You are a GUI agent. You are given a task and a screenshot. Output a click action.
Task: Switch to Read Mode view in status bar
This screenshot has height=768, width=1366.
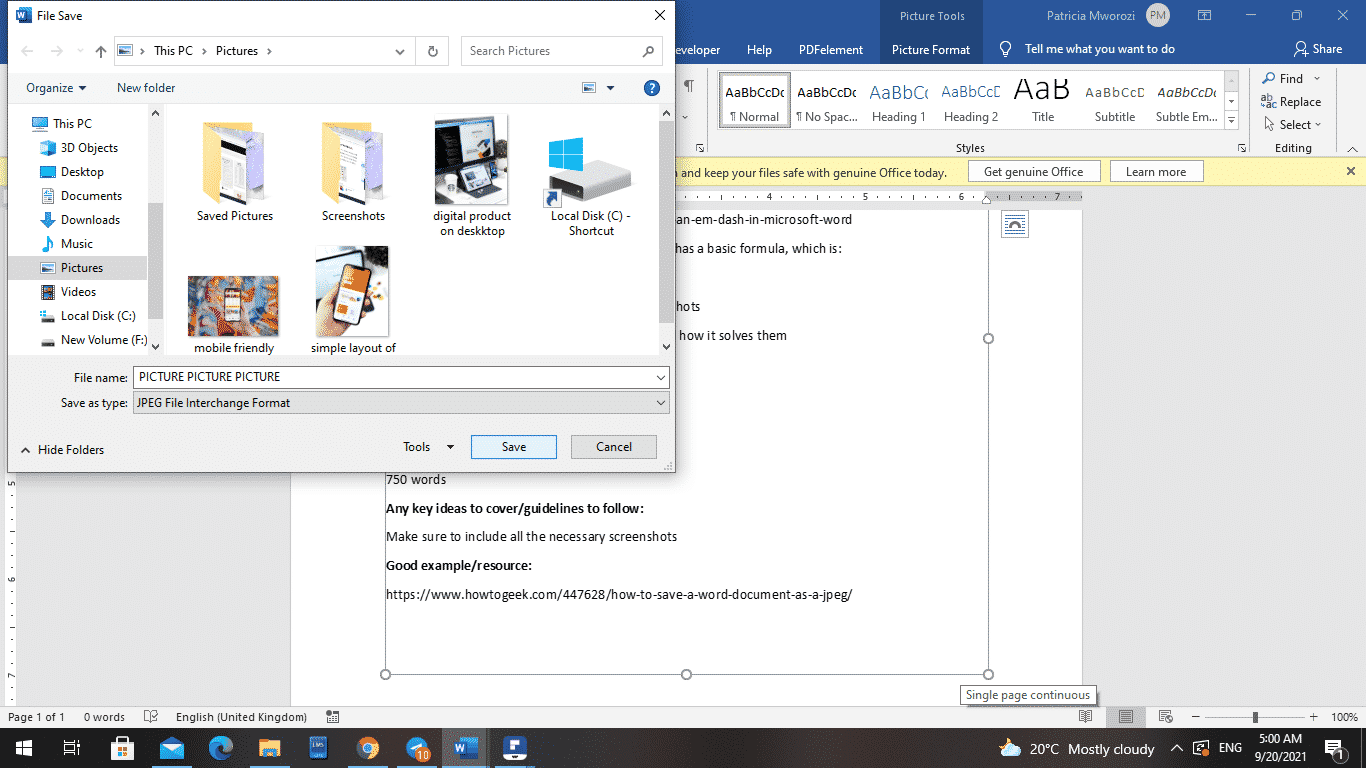tap(1086, 717)
